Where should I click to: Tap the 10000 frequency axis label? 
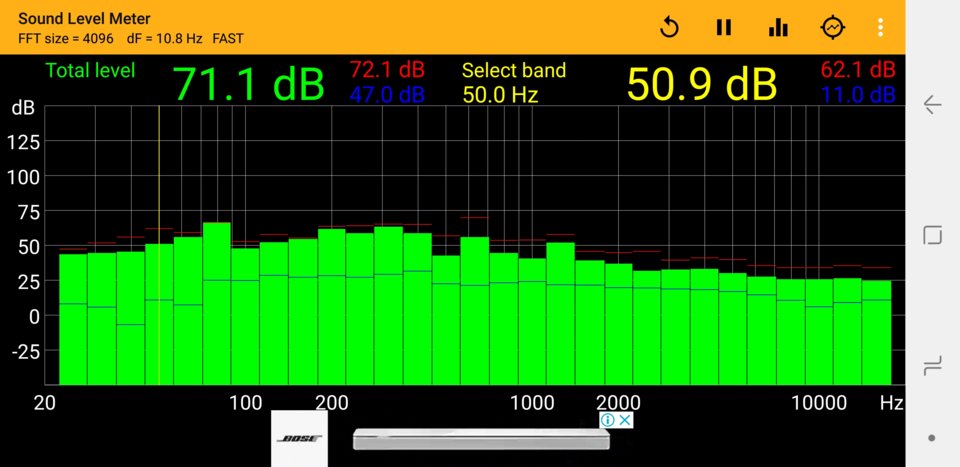tap(819, 403)
